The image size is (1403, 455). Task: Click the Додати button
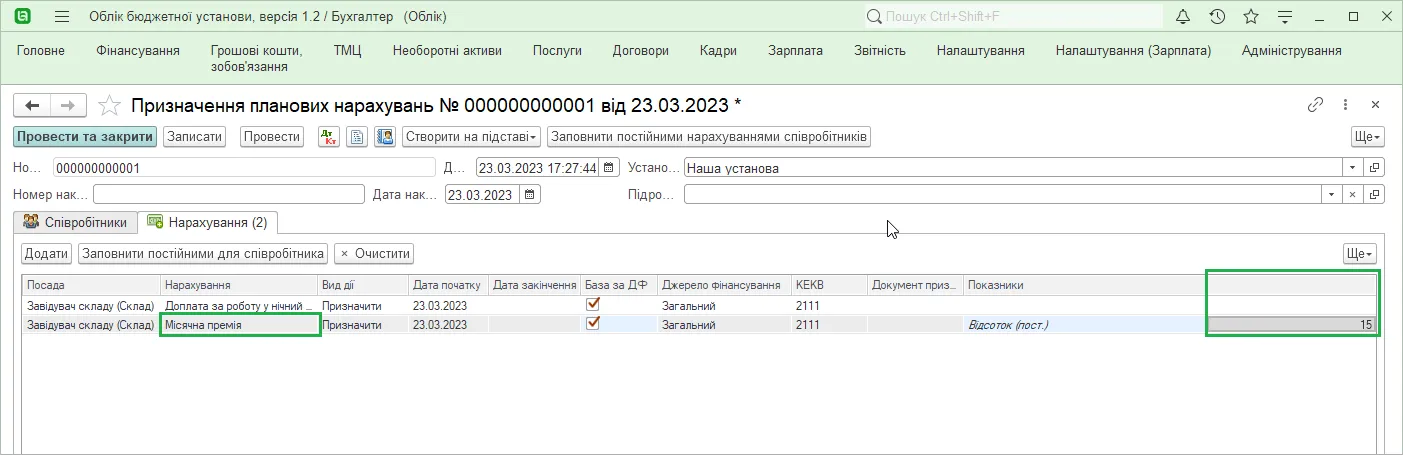47,254
